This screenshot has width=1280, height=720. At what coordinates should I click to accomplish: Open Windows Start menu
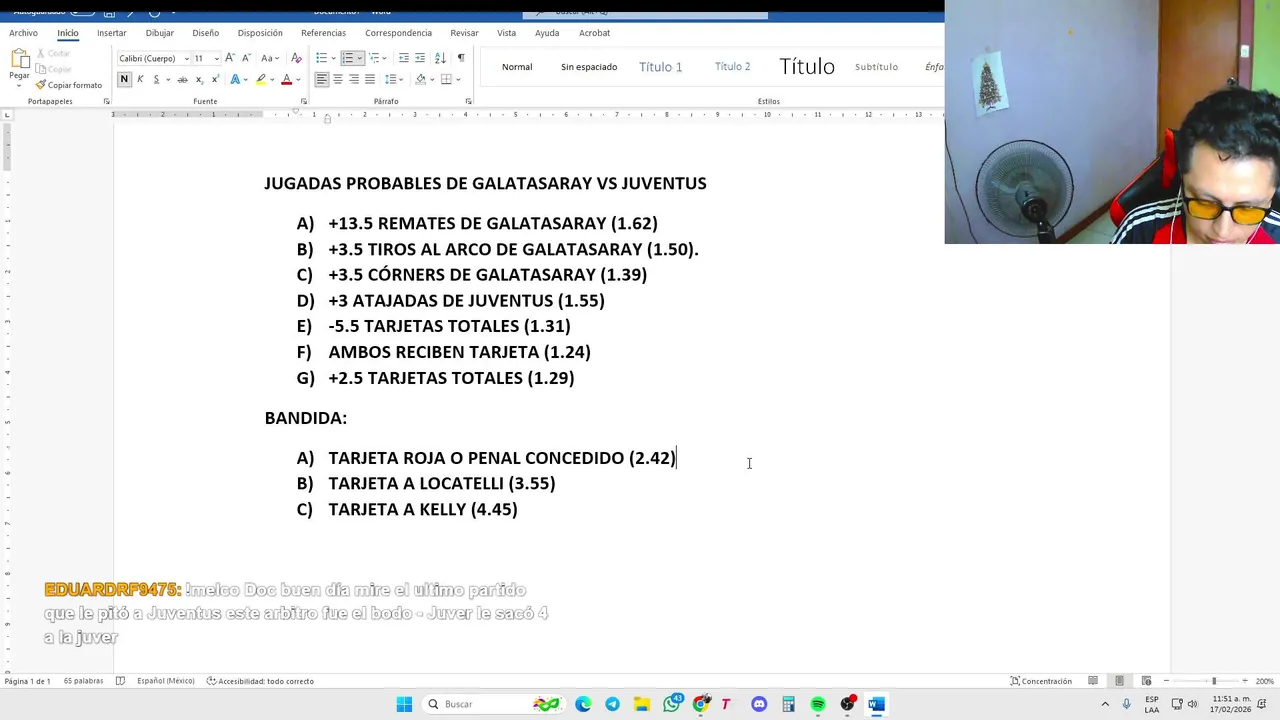[x=404, y=704]
